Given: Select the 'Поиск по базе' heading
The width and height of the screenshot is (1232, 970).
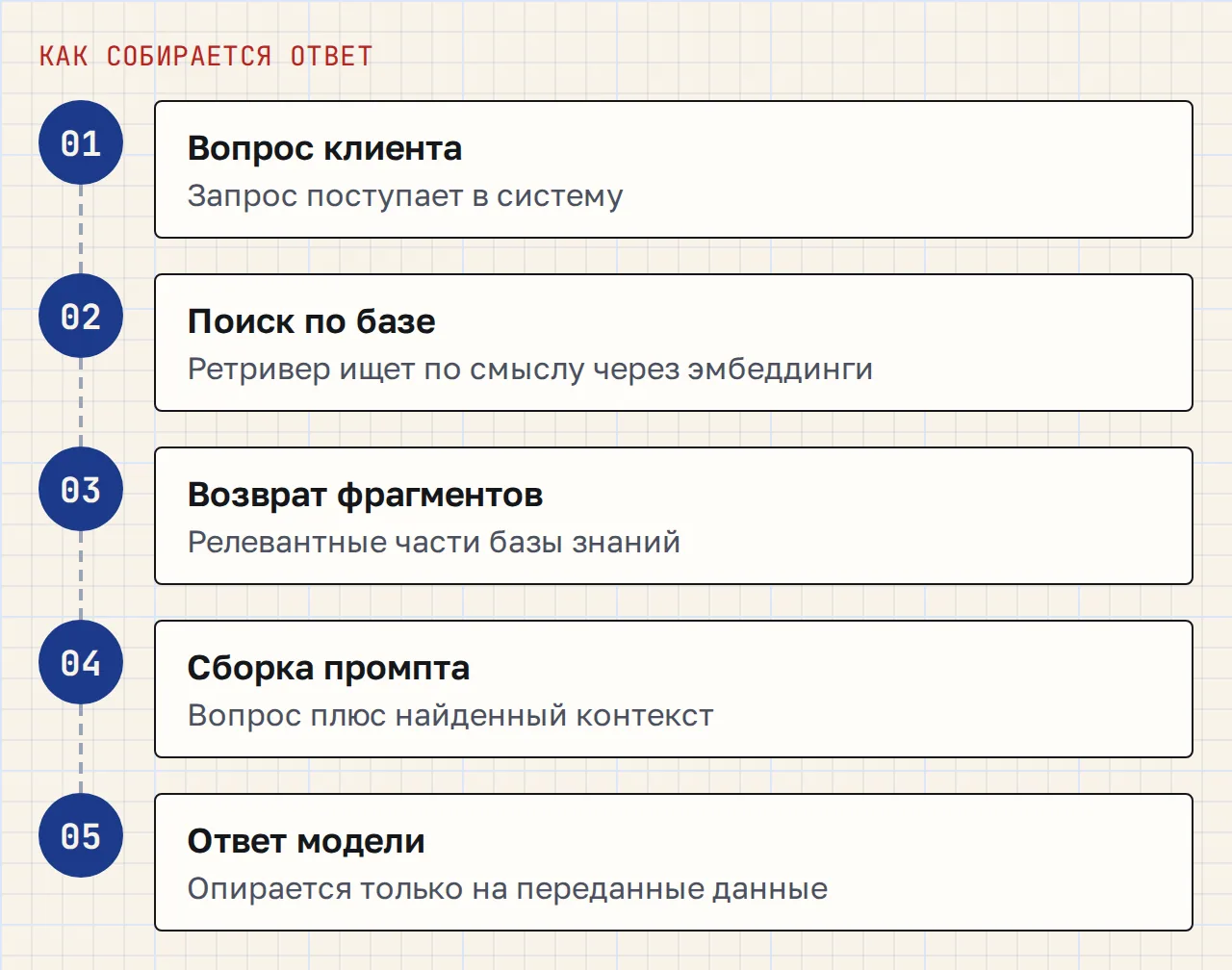Looking at the screenshot, I should pyautogui.click(x=311, y=321).
